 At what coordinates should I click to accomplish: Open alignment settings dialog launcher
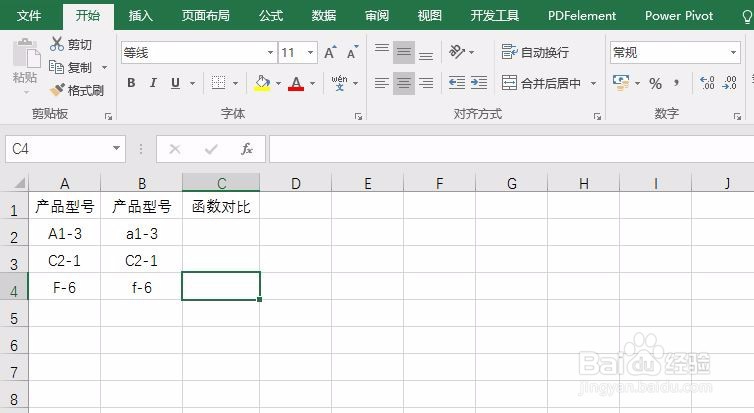597,116
